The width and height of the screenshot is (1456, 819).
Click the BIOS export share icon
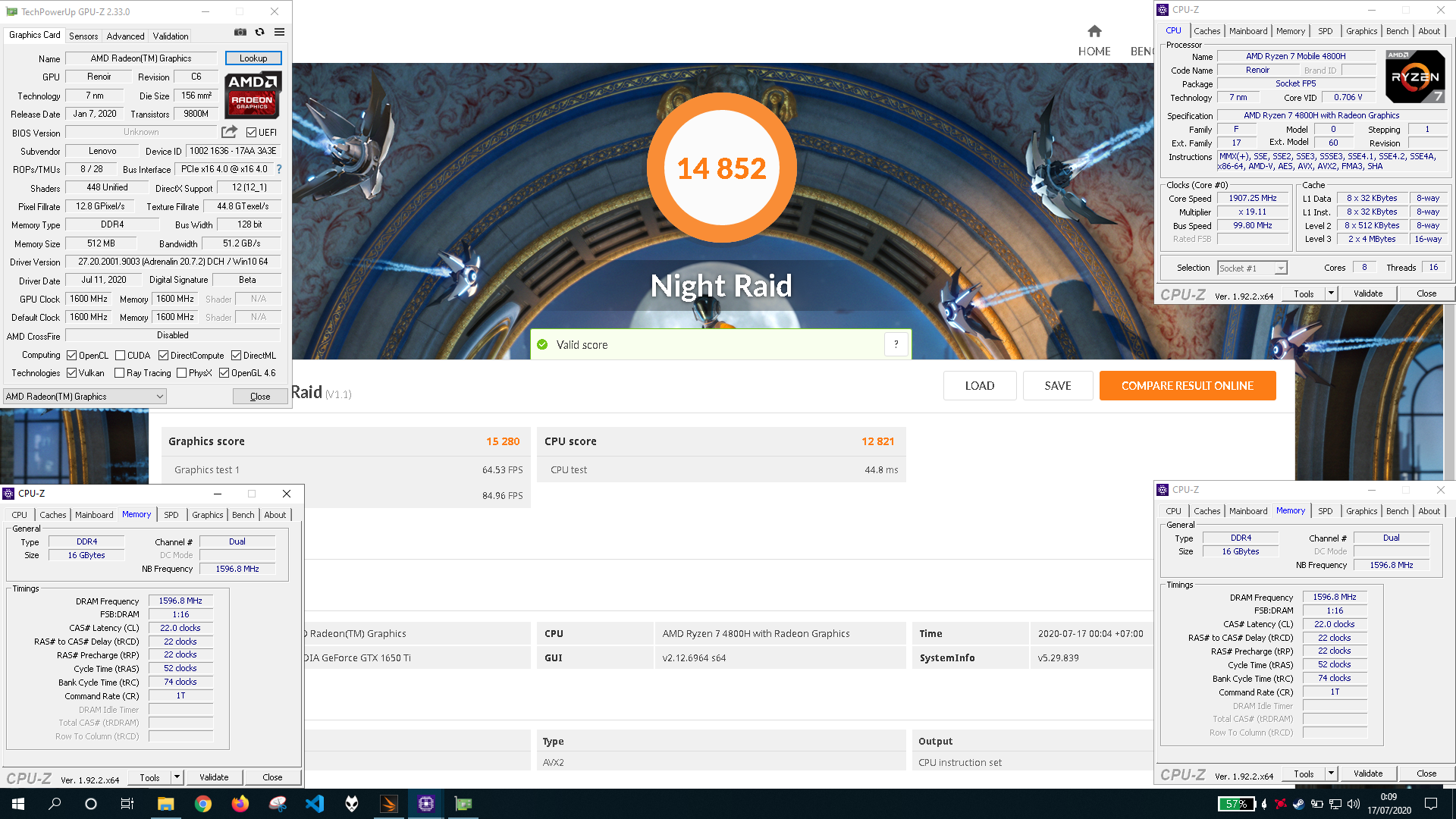(229, 132)
